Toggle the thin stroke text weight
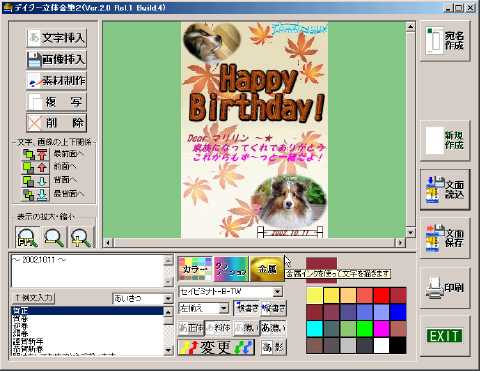This screenshot has width=480, height=371. (246, 328)
